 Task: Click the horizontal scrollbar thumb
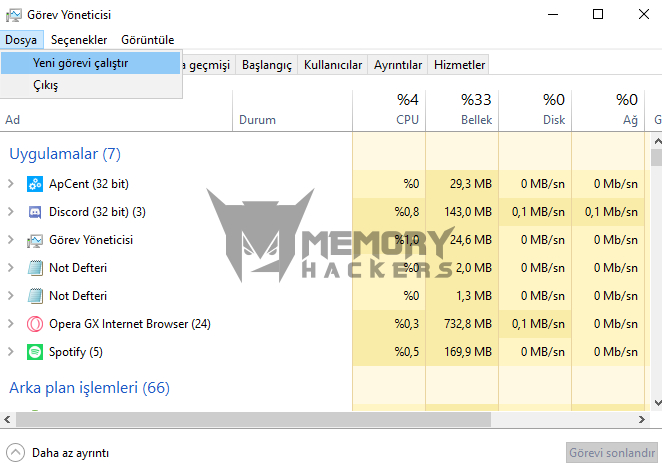point(253,419)
